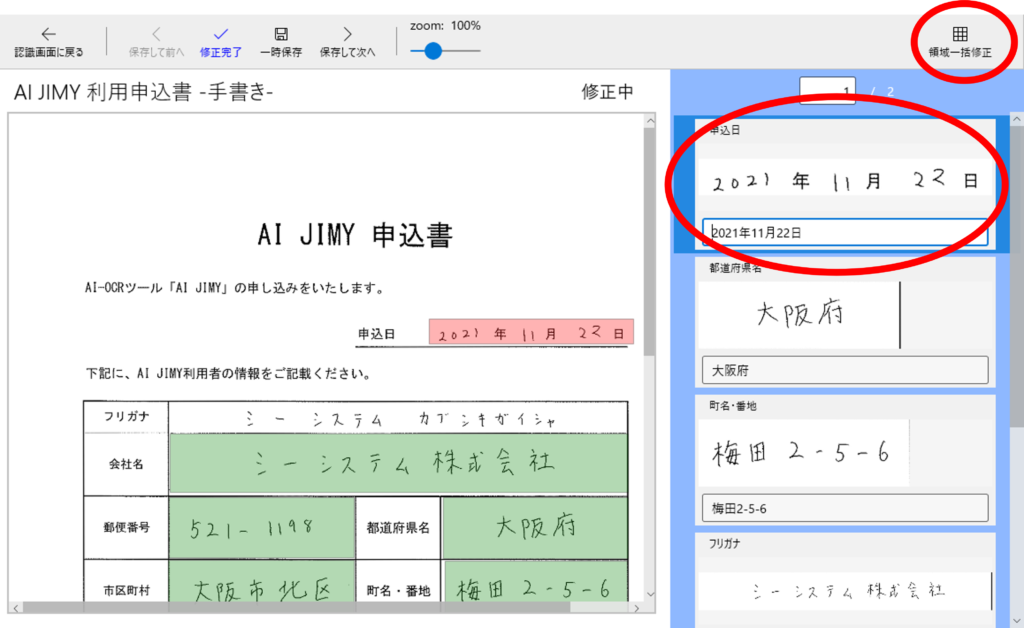Click the side panel scroll-down arrow
Image resolution: width=1024 pixels, height=628 pixels.
coord(1017,620)
